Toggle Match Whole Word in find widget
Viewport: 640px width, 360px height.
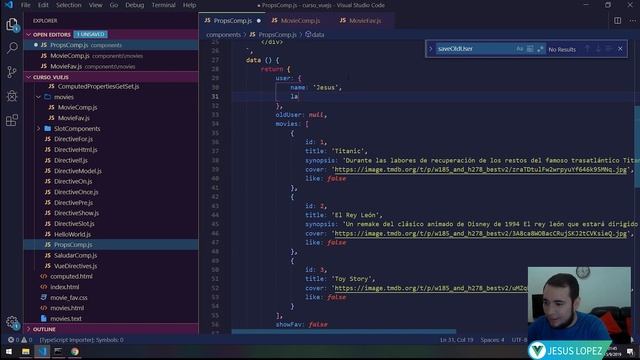(x=530, y=49)
